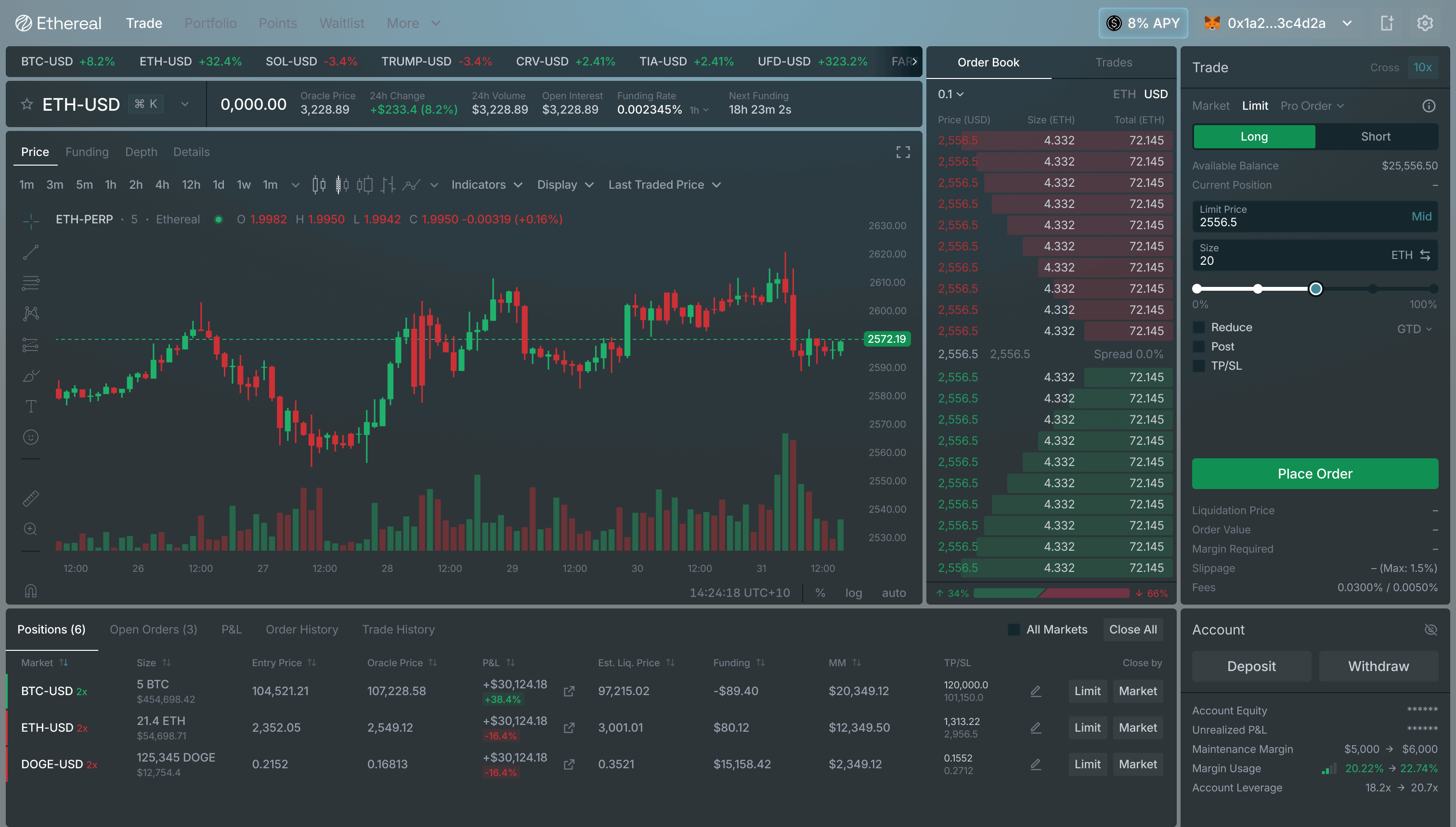Select the measure ruler tool
The height and width of the screenshot is (827, 1456).
click(x=30, y=498)
